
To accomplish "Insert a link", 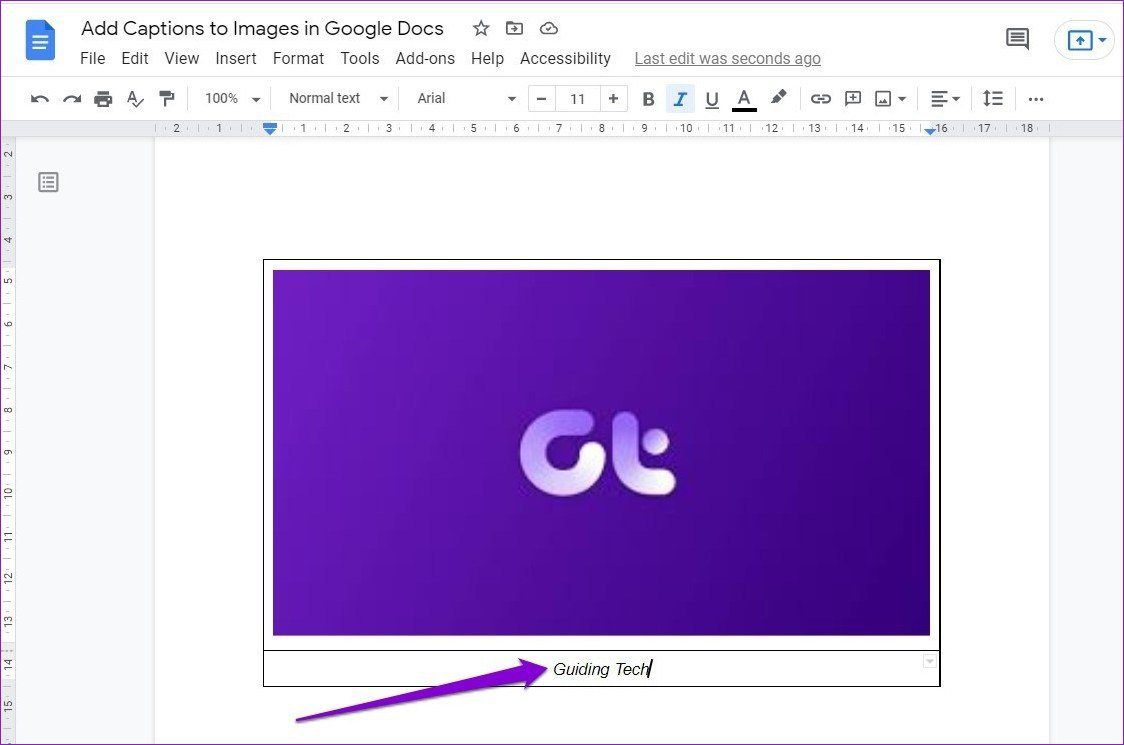I will pyautogui.click(x=821, y=98).
